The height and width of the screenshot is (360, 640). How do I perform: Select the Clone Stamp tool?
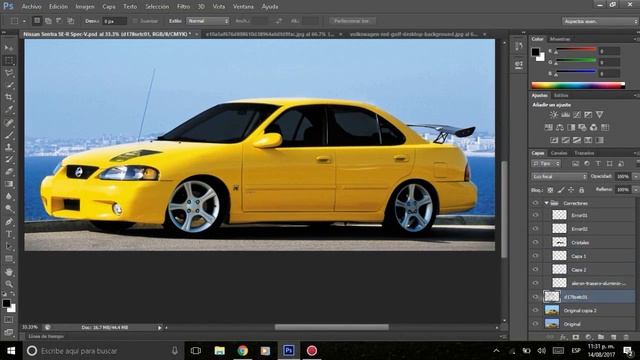(x=9, y=147)
